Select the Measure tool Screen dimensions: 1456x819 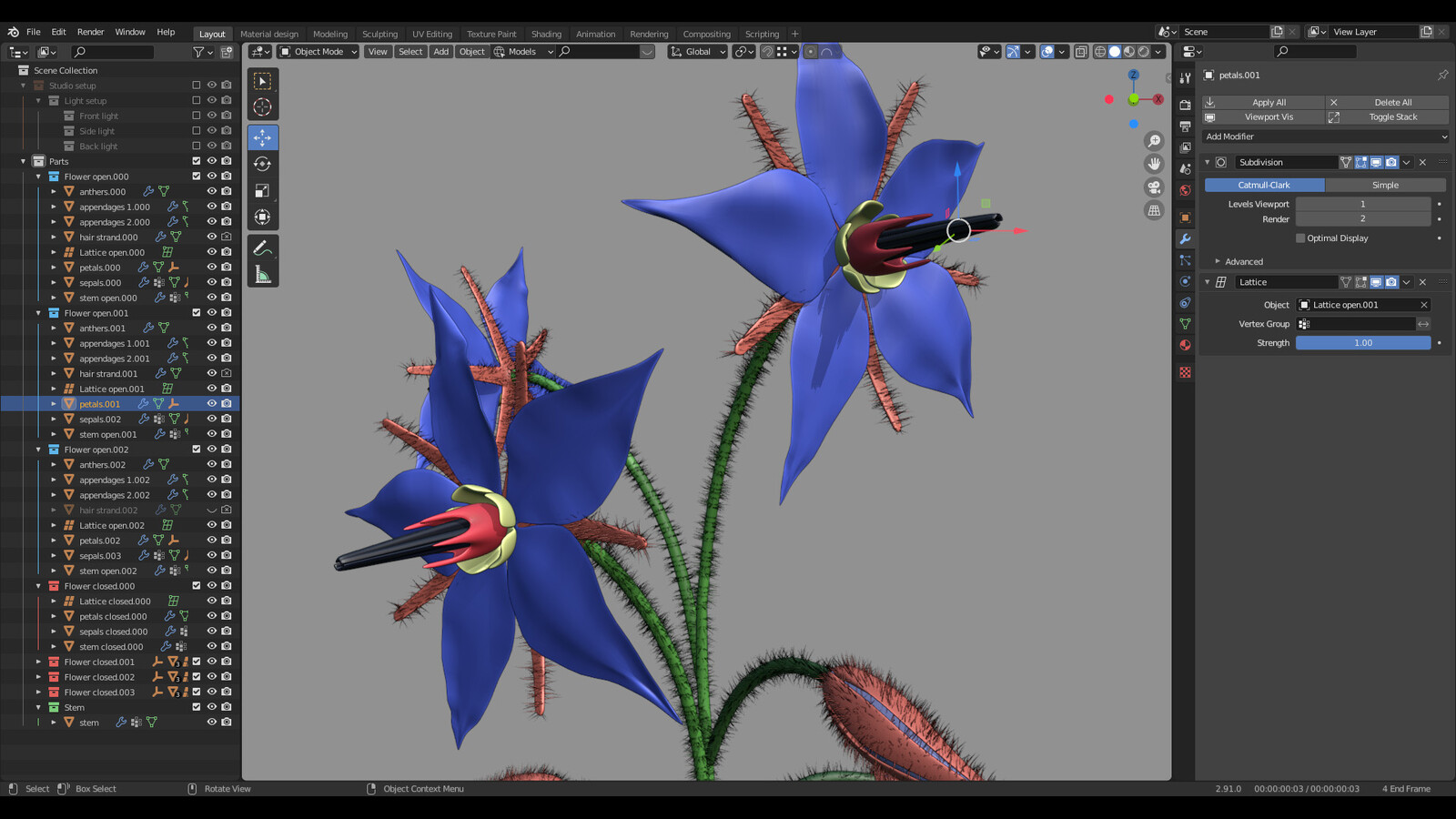(262, 275)
